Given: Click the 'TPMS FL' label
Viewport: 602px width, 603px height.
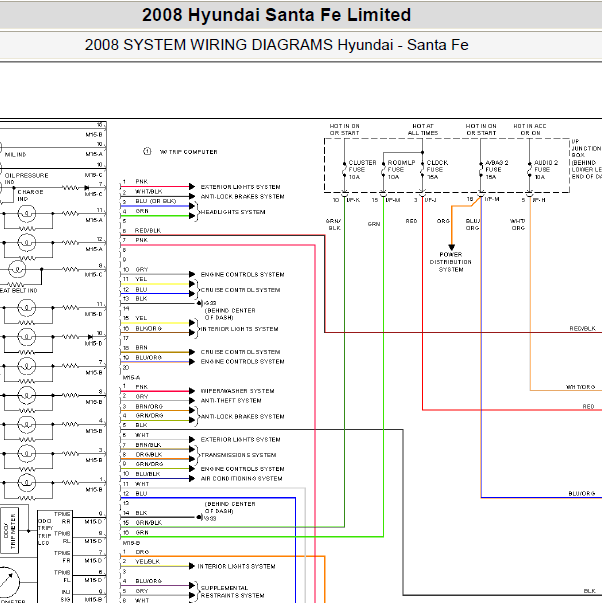Looking at the screenshot, I should pos(62,576).
